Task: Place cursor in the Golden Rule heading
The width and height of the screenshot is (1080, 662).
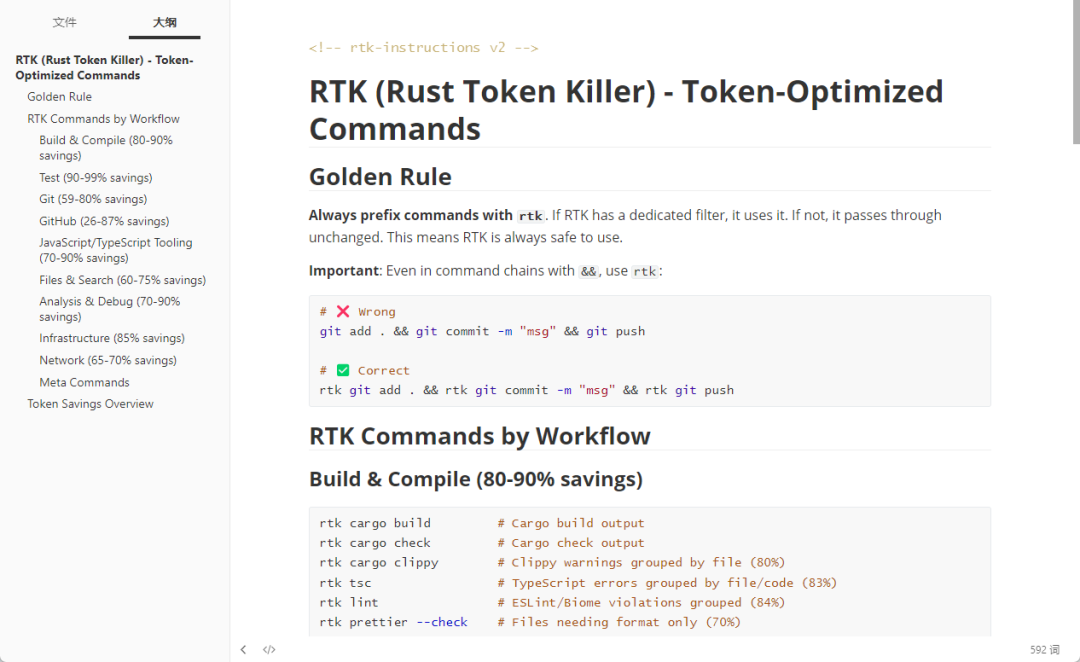Action: (x=380, y=177)
